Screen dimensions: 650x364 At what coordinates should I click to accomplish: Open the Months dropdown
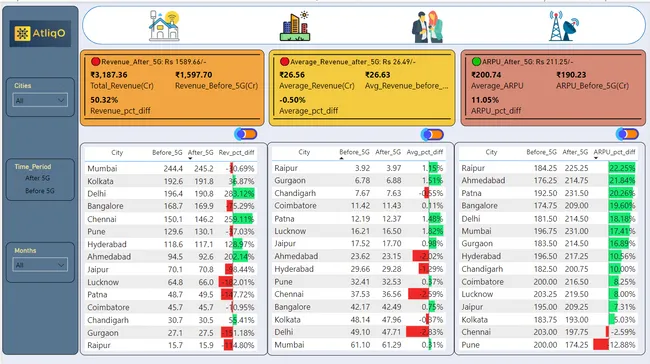click(40, 265)
